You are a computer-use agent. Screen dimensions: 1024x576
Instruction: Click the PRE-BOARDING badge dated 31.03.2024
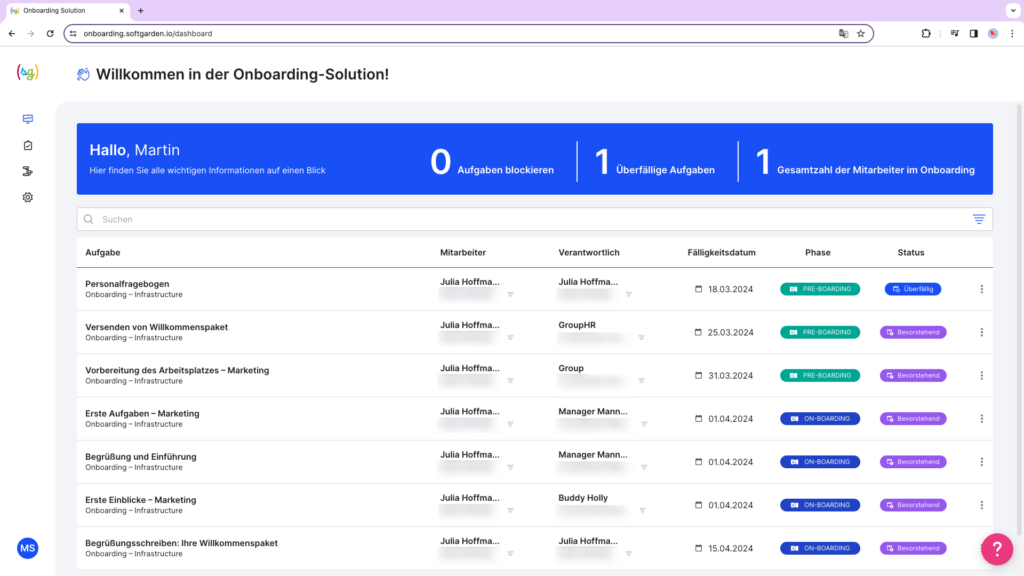(819, 375)
